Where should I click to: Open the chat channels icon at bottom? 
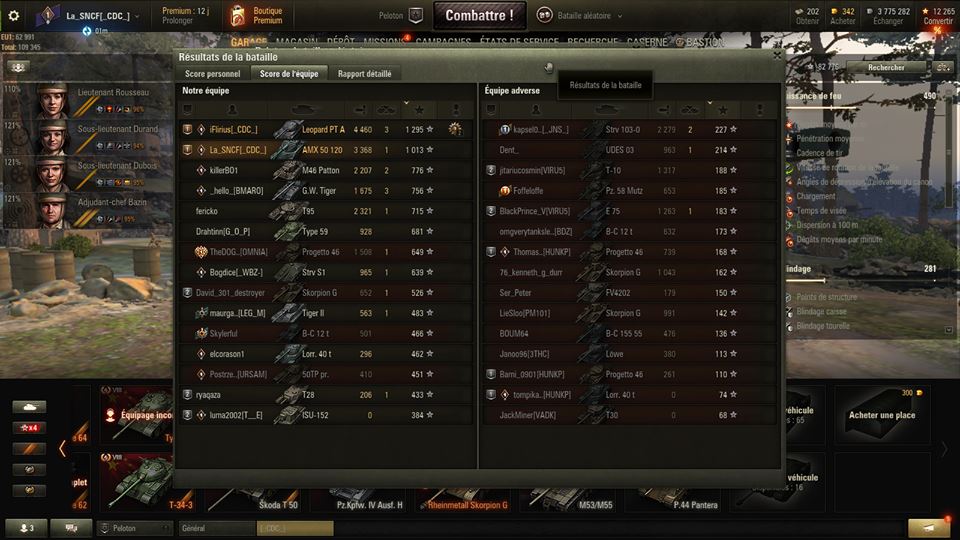tap(71, 528)
